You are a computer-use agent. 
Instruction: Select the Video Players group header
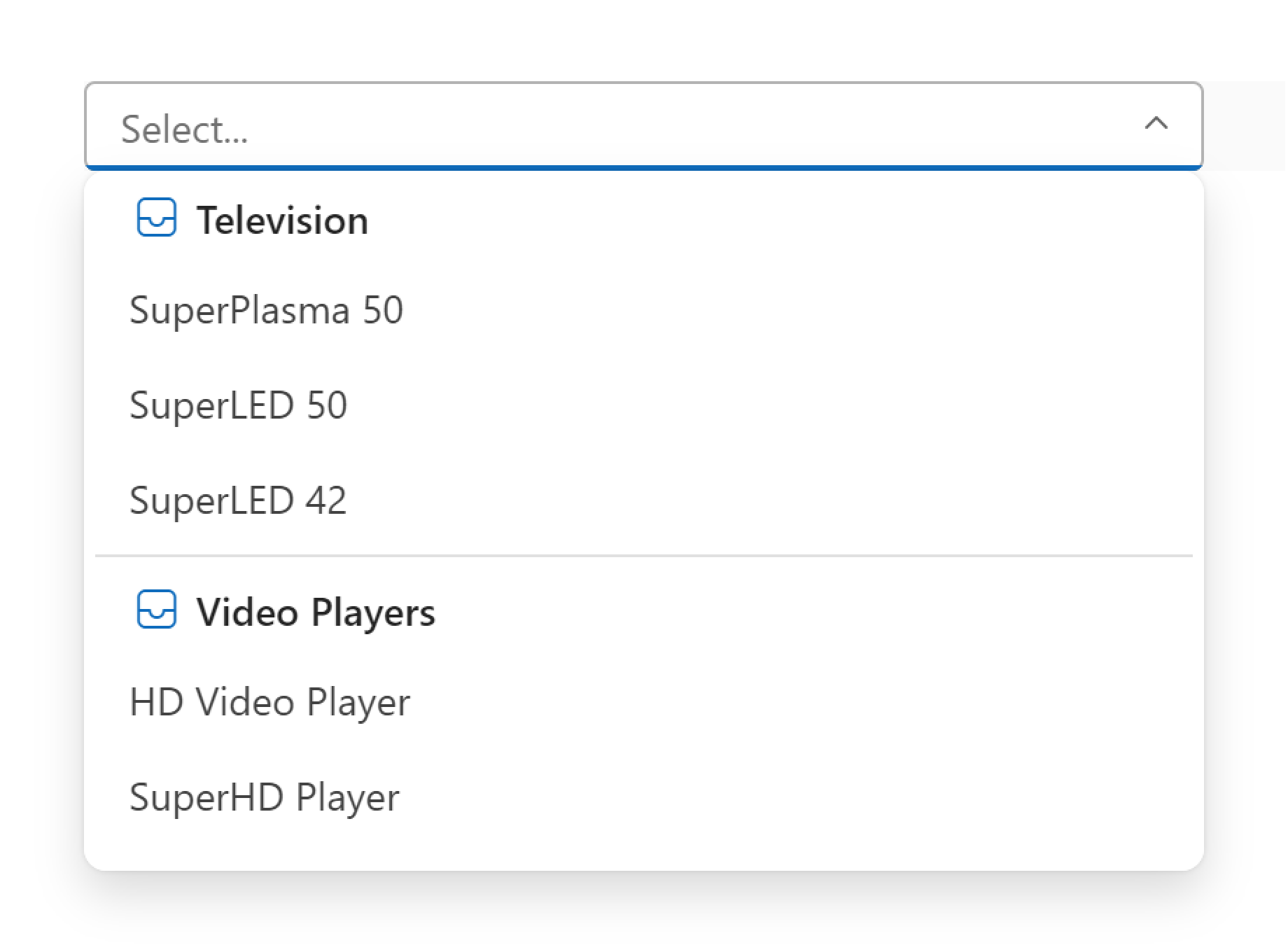pyautogui.click(x=315, y=612)
